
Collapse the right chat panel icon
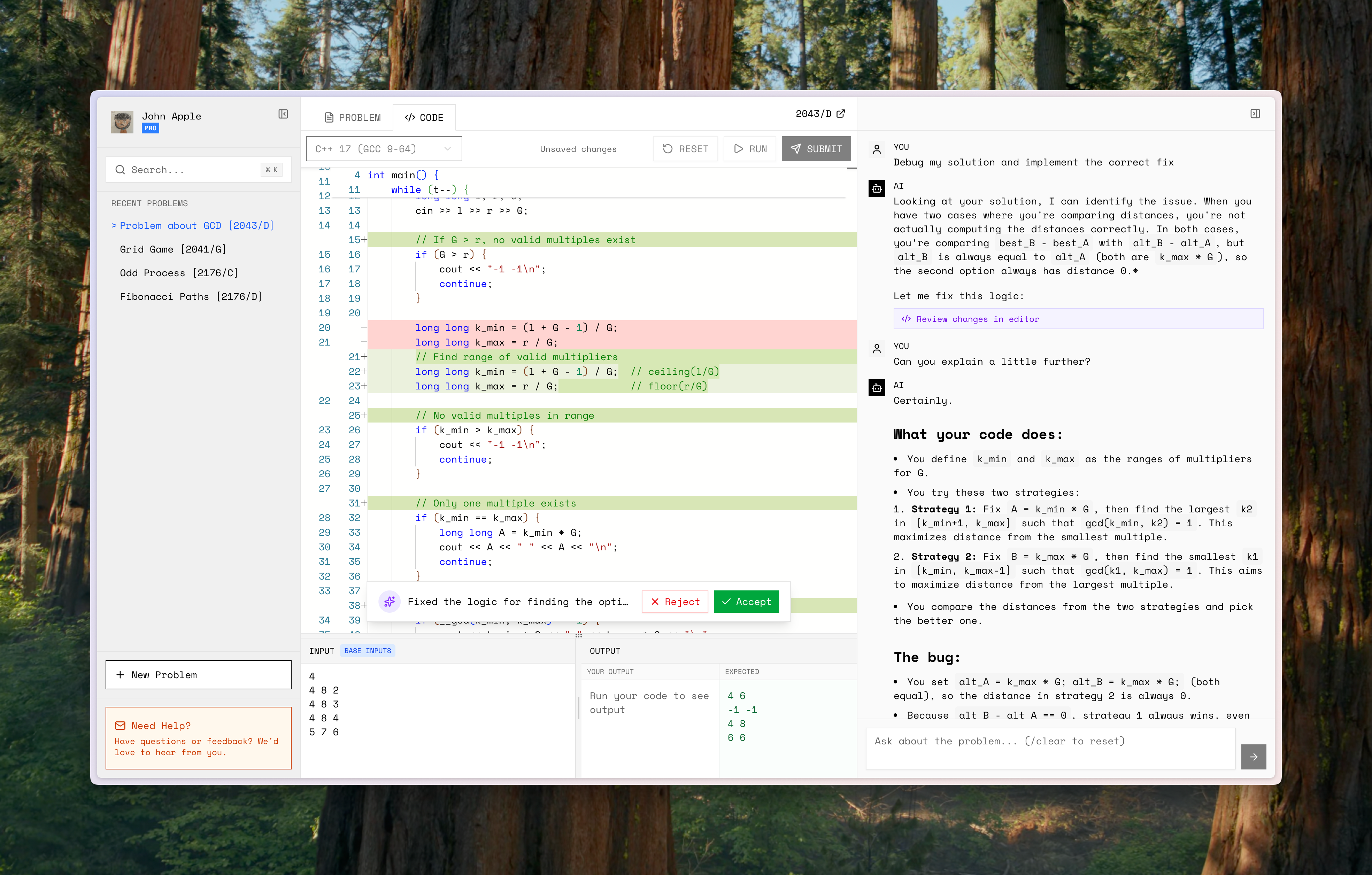1255,114
